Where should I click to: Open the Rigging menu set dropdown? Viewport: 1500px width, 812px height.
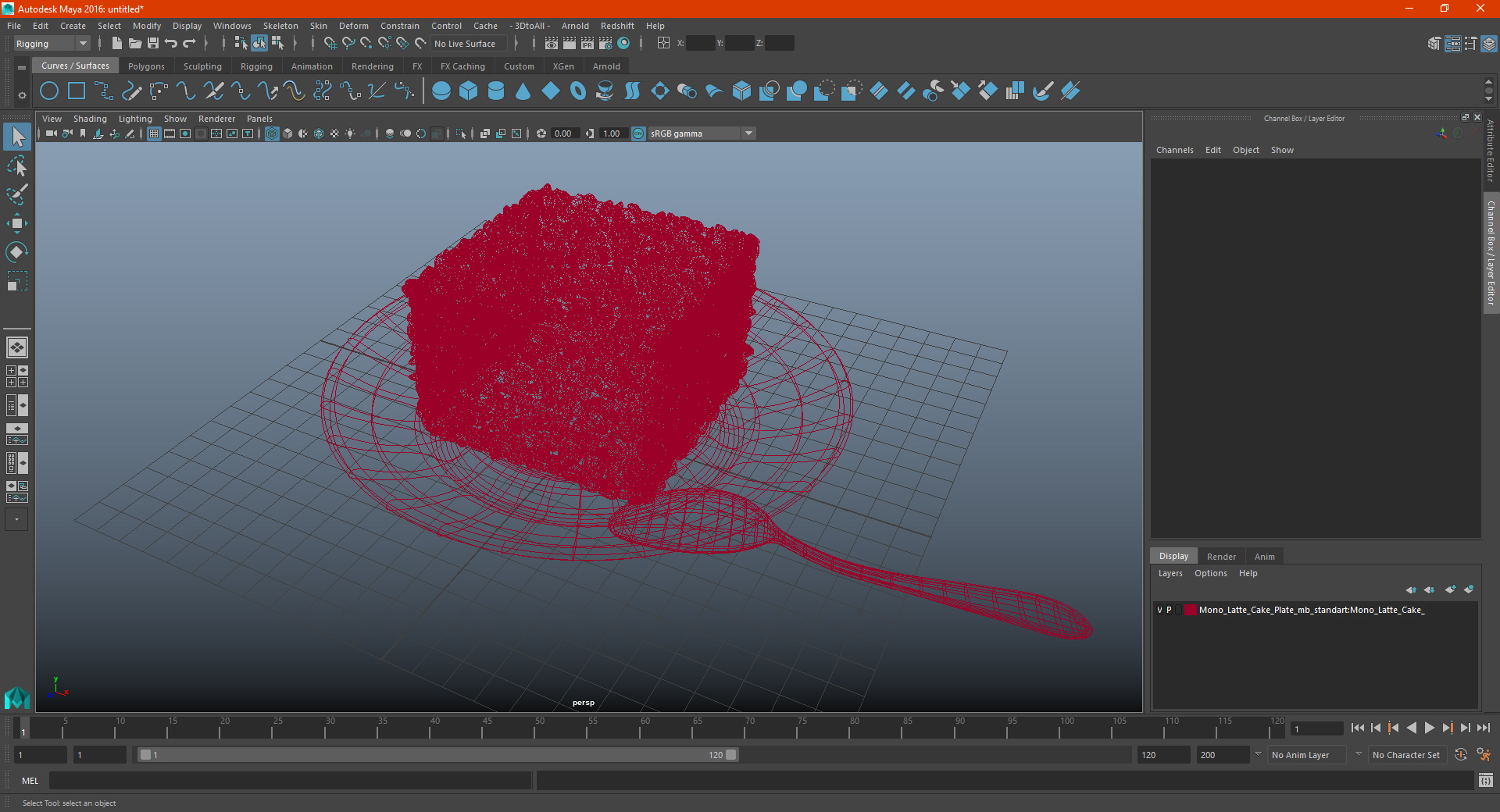click(52, 44)
